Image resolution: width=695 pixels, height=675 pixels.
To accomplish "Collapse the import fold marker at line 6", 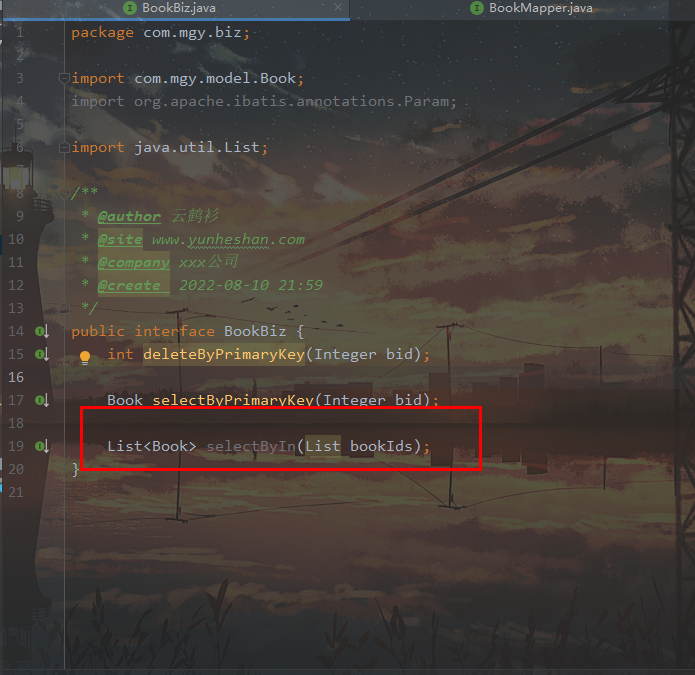I will (x=64, y=147).
